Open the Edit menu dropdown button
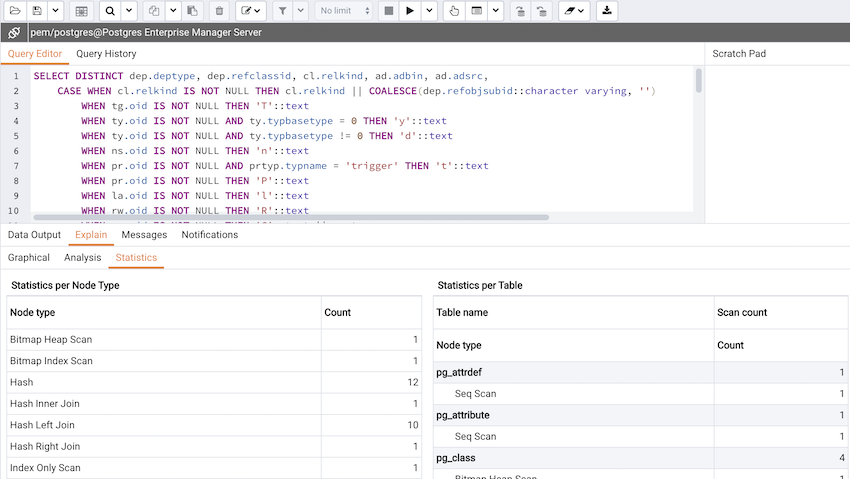 click(250, 11)
